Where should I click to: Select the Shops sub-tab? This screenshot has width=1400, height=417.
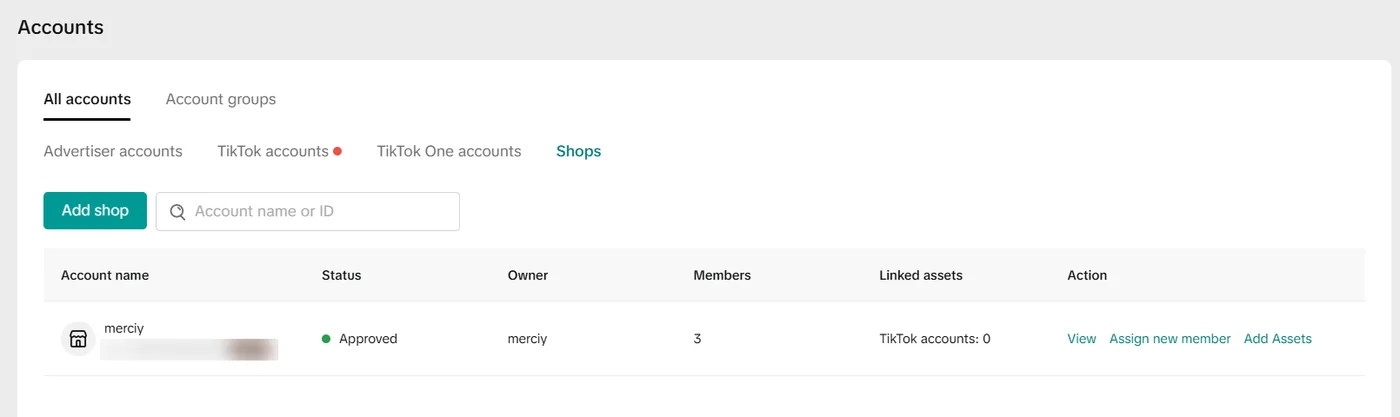579,151
